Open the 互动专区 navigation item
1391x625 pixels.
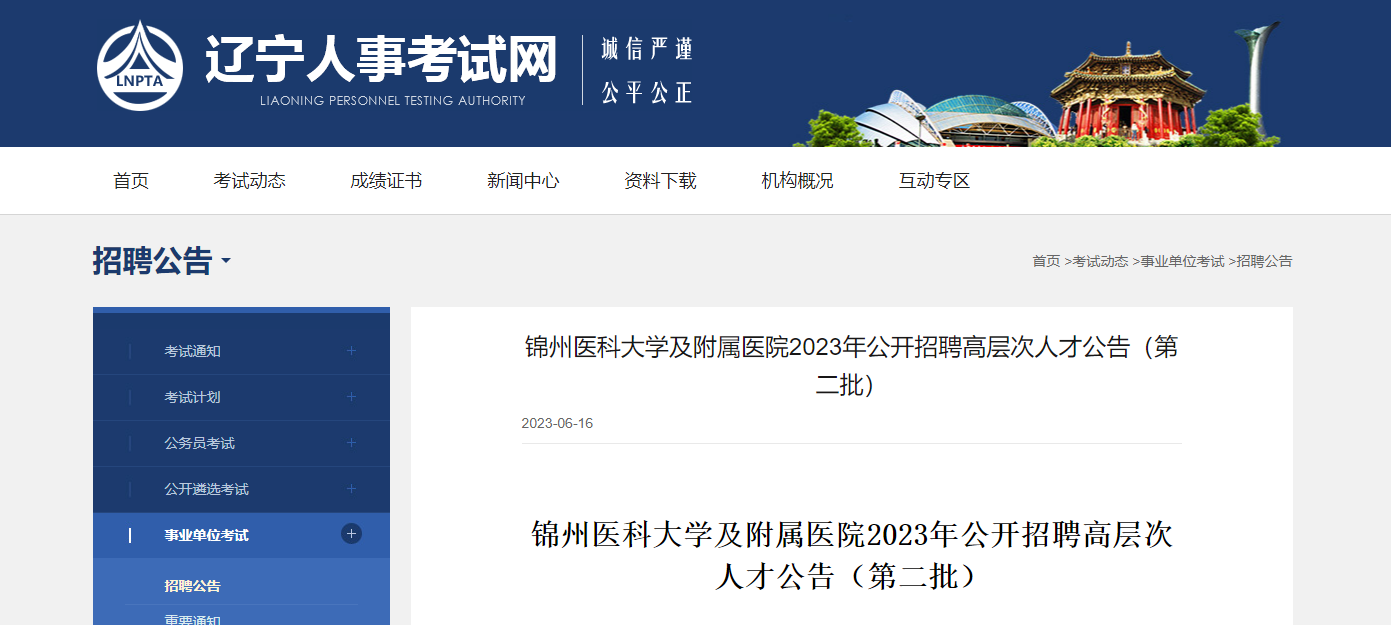(x=934, y=181)
